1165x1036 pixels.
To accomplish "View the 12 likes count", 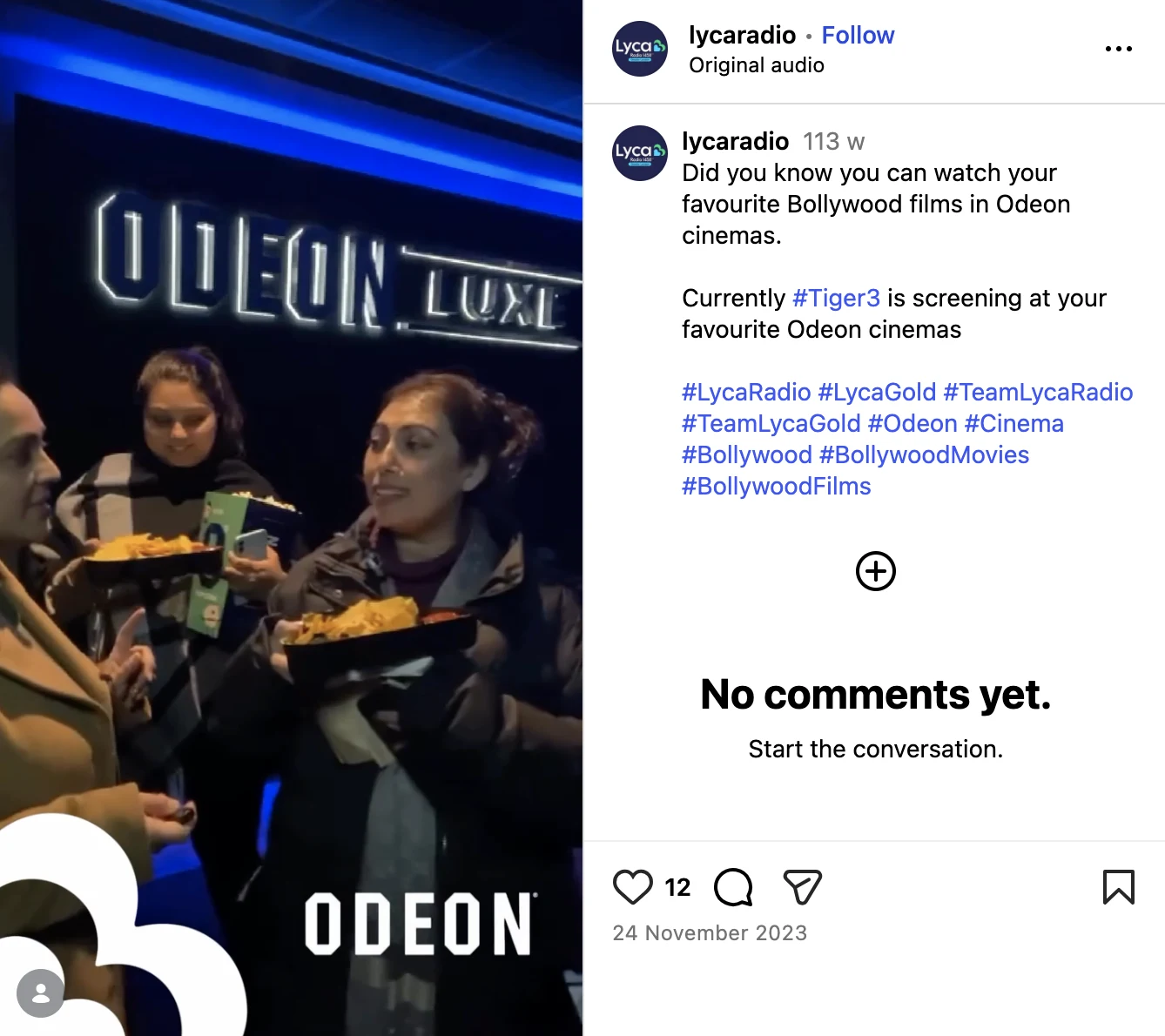I will click(x=677, y=887).
